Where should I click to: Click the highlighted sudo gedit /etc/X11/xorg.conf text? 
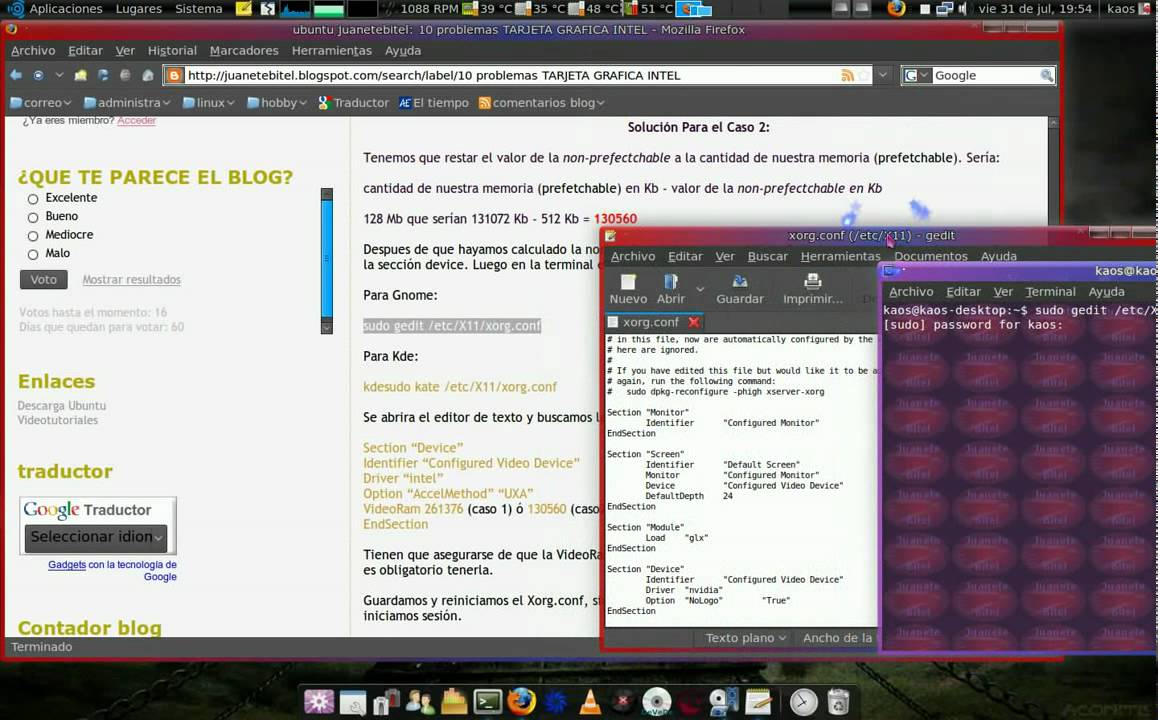(452, 326)
